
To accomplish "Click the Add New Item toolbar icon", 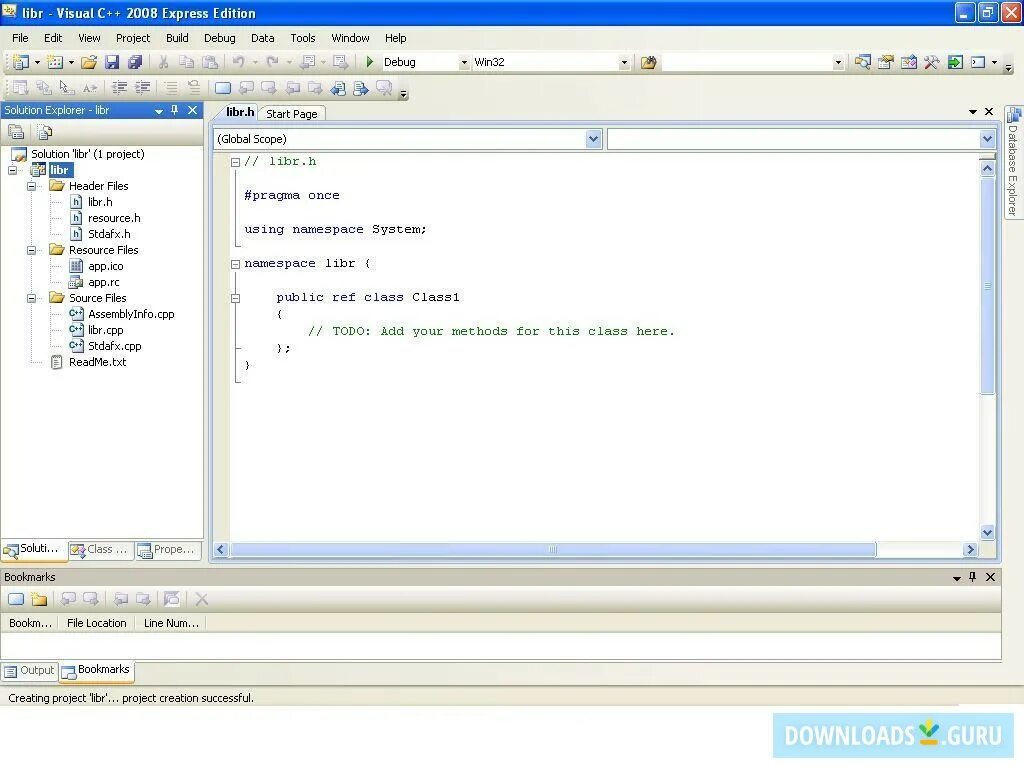I will [56, 62].
